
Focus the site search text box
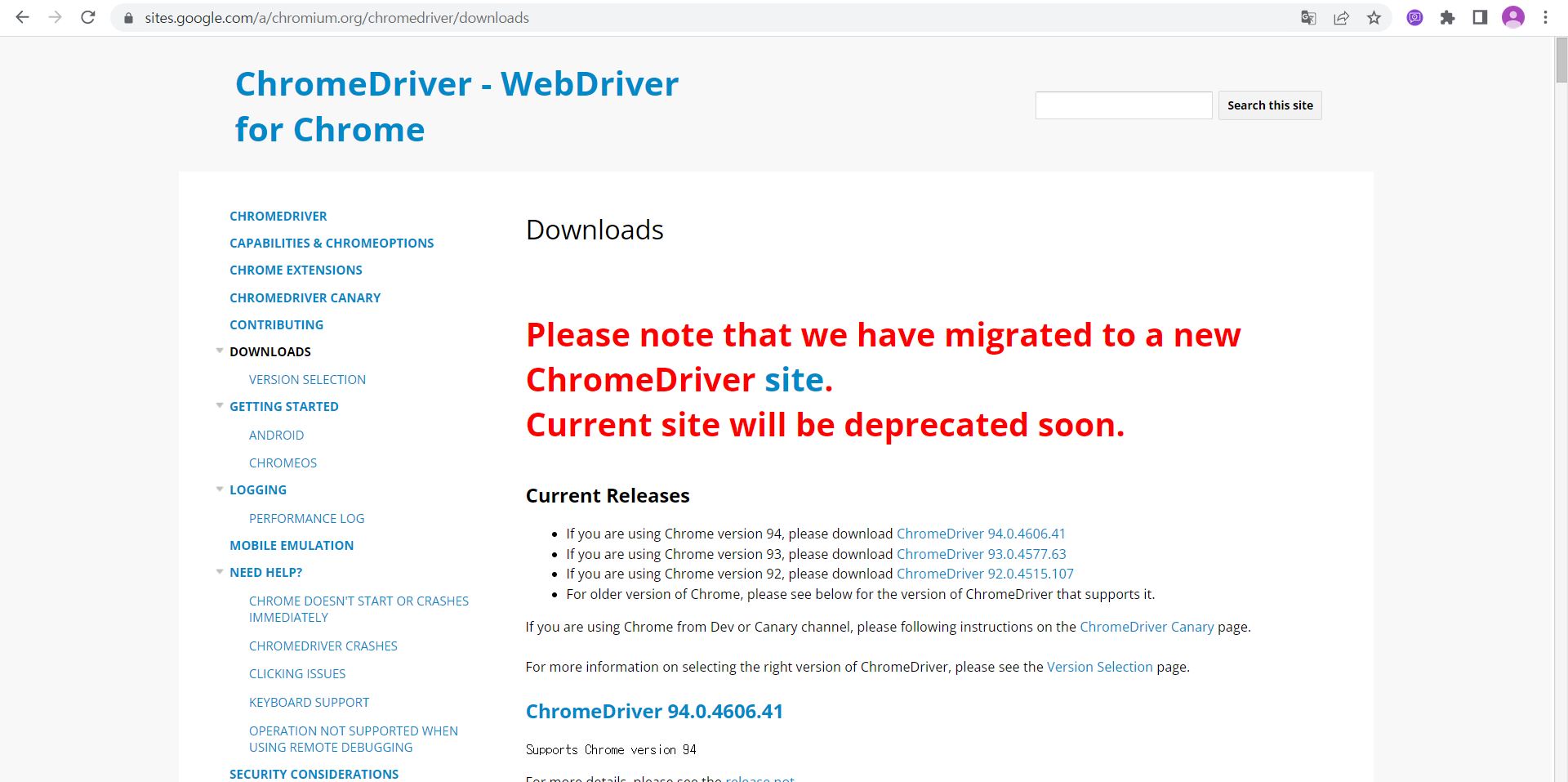[x=1124, y=105]
